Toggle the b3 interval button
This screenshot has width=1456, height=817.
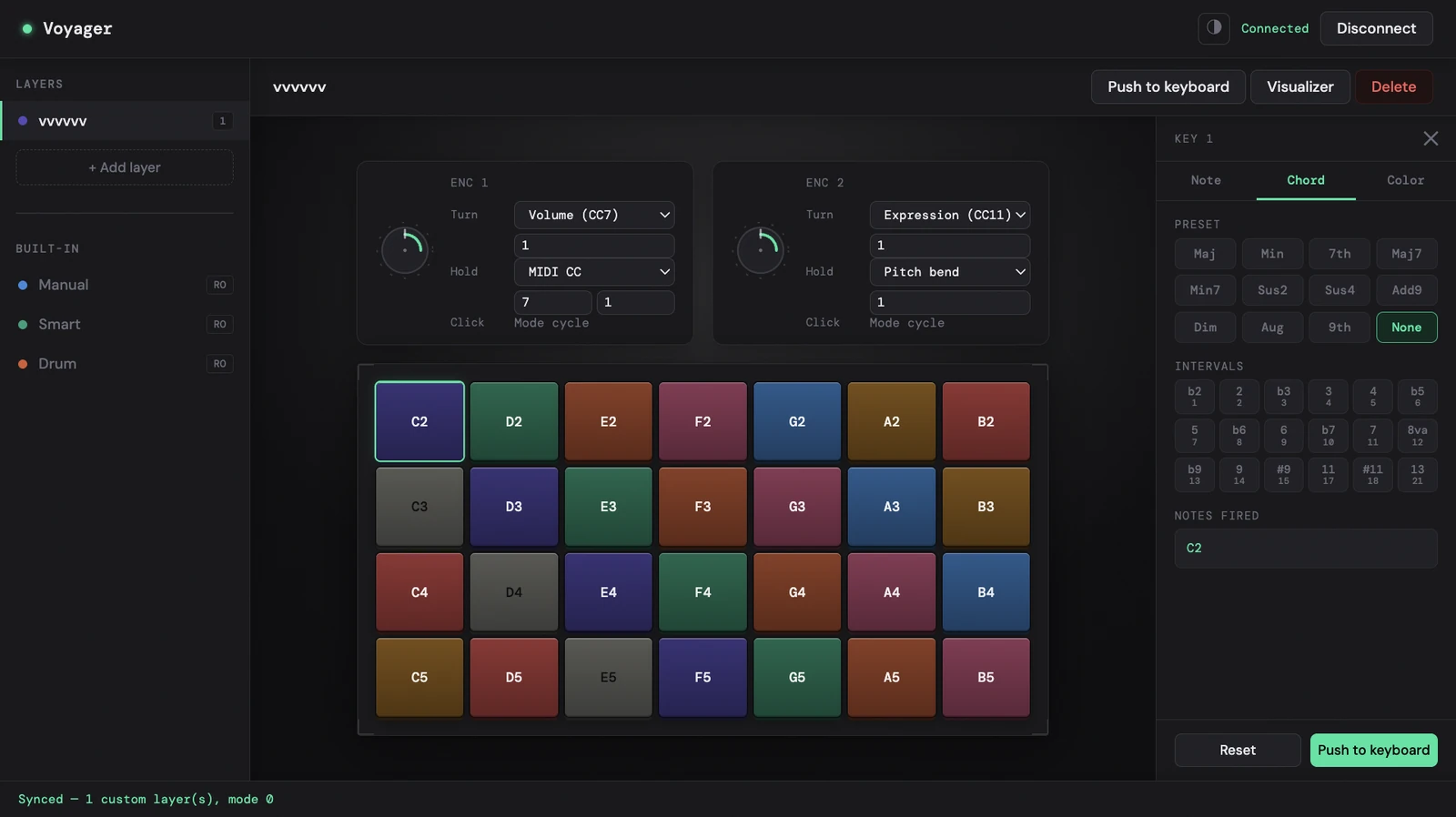point(1284,397)
